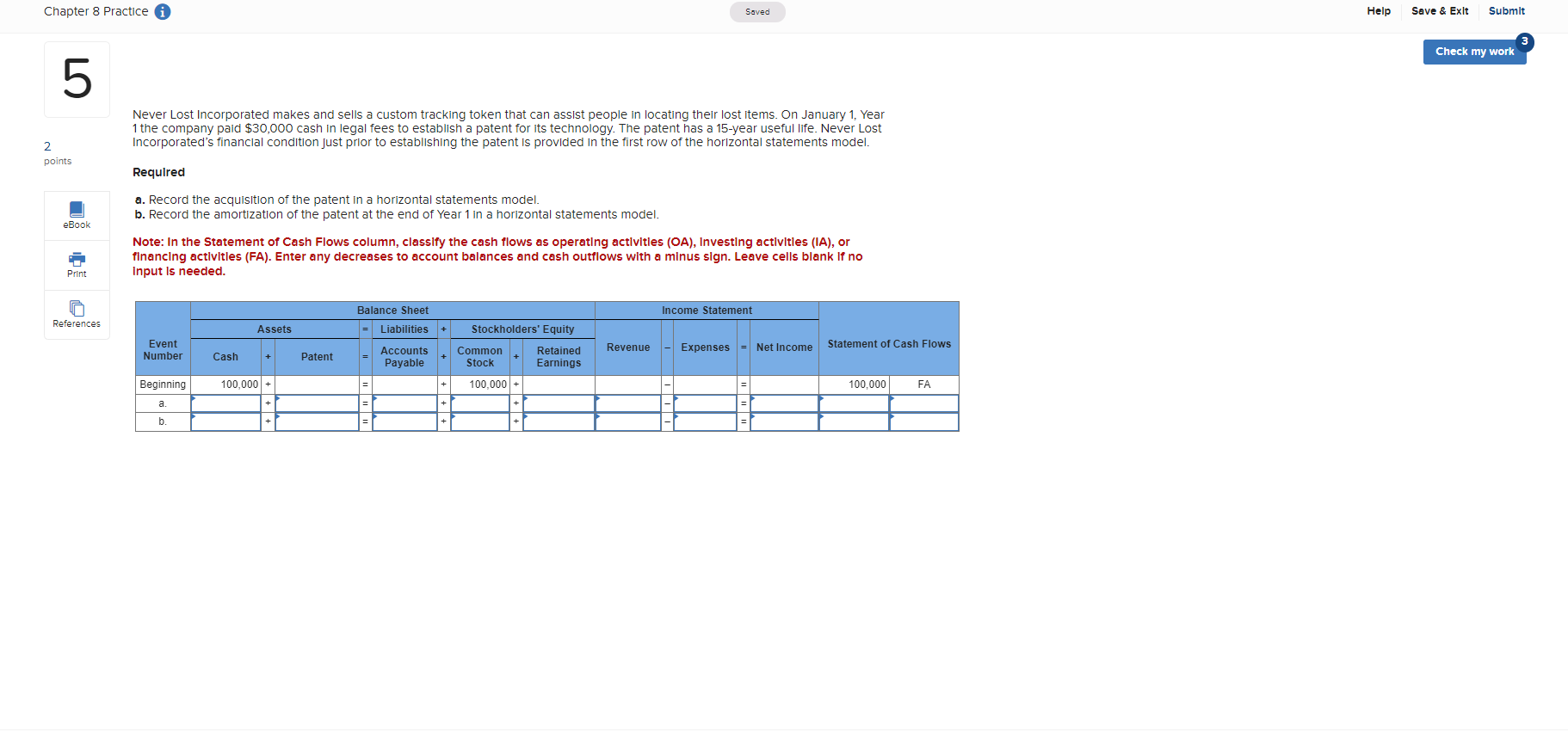The image size is (1568, 732).
Task: Select the Patent cell for event a
Action: point(317,403)
